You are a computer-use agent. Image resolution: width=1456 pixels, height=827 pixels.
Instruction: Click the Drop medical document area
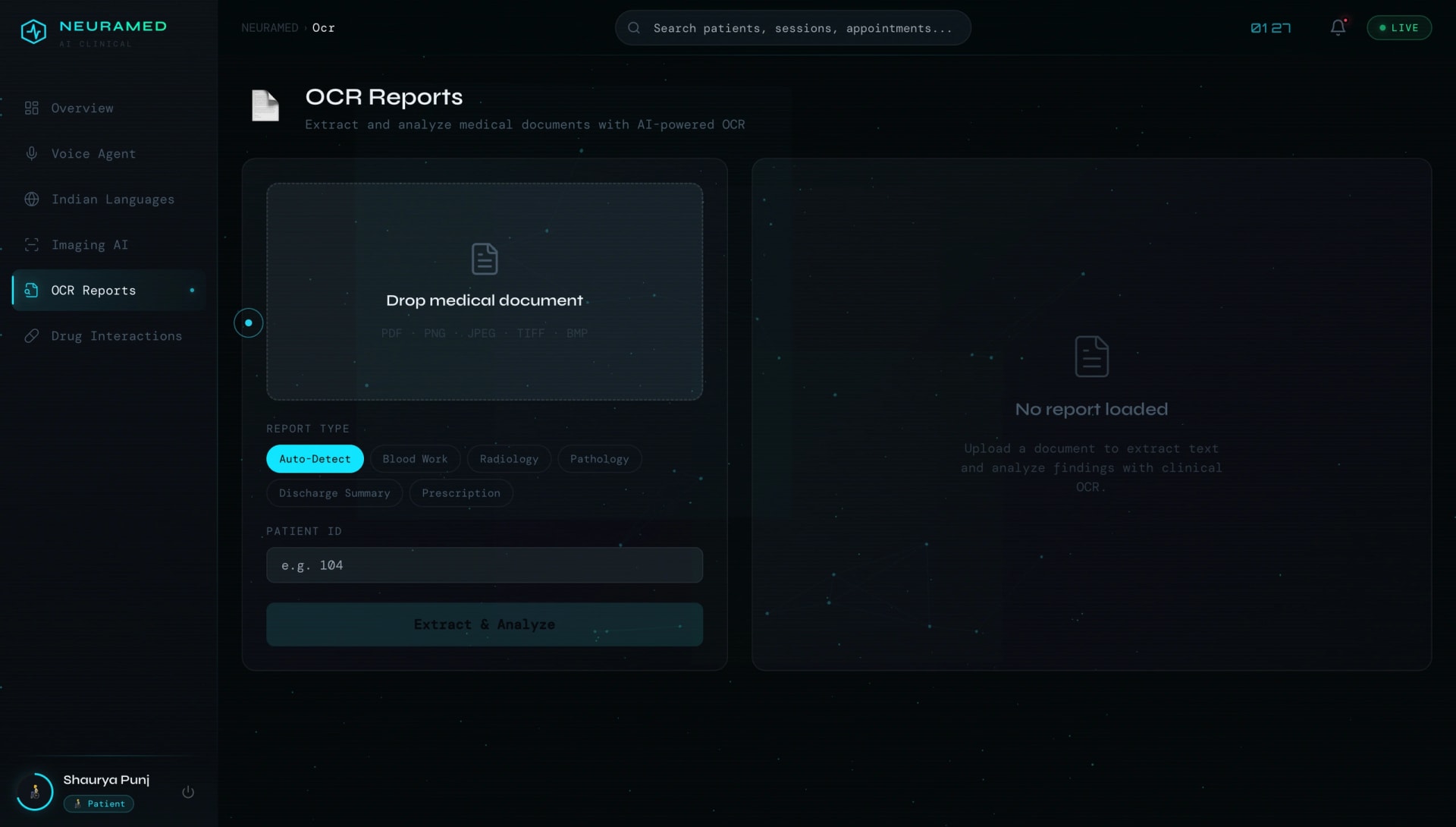click(485, 291)
